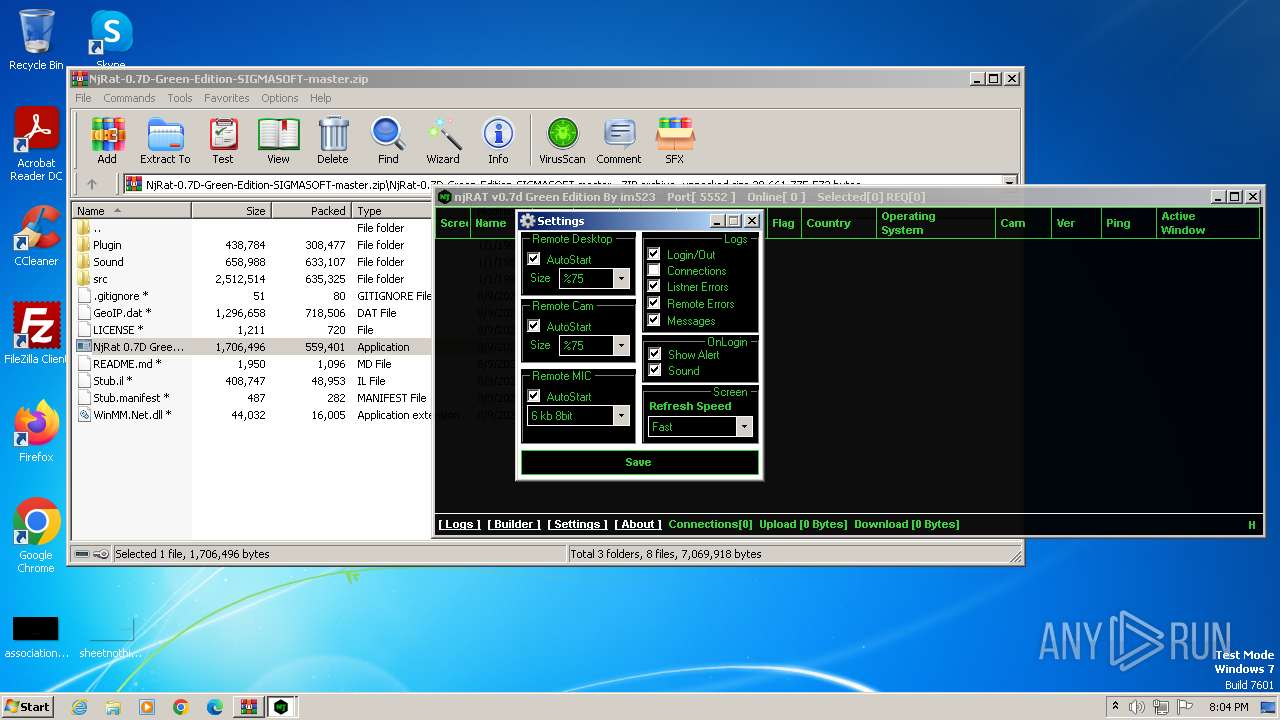Open FileZilla Client desktop icon
The width and height of the screenshot is (1280, 720).
click(x=36, y=333)
